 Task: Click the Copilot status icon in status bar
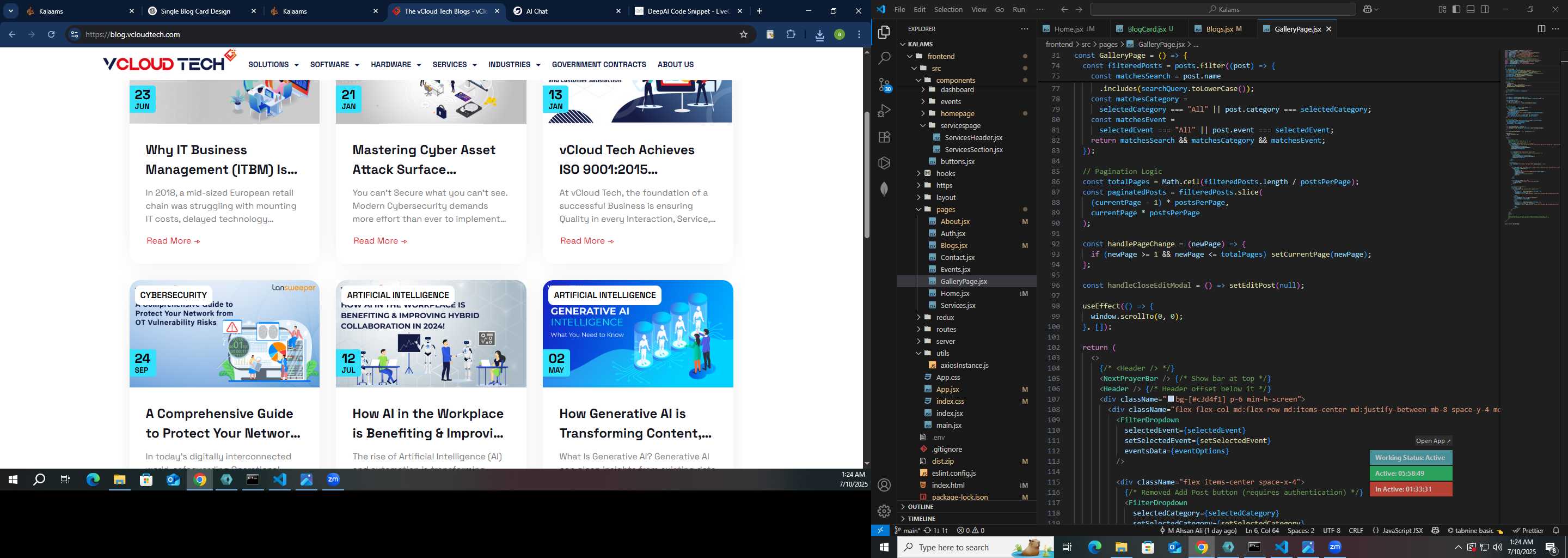1435,531
